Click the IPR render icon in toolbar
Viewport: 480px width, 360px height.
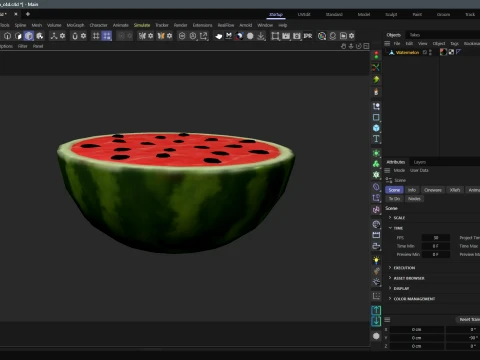click(x=308, y=36)
